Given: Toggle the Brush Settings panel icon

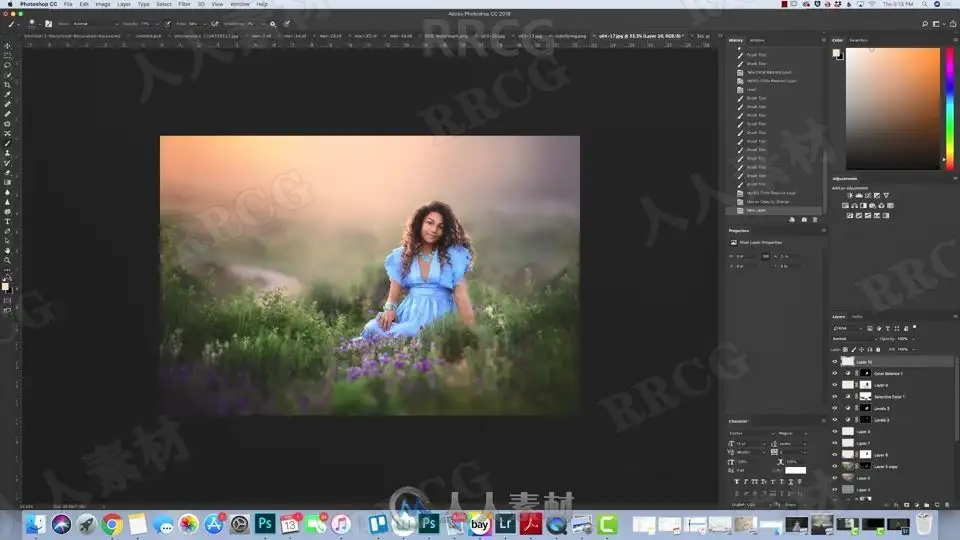Looking at the screenshot, I should click(48, 24).
